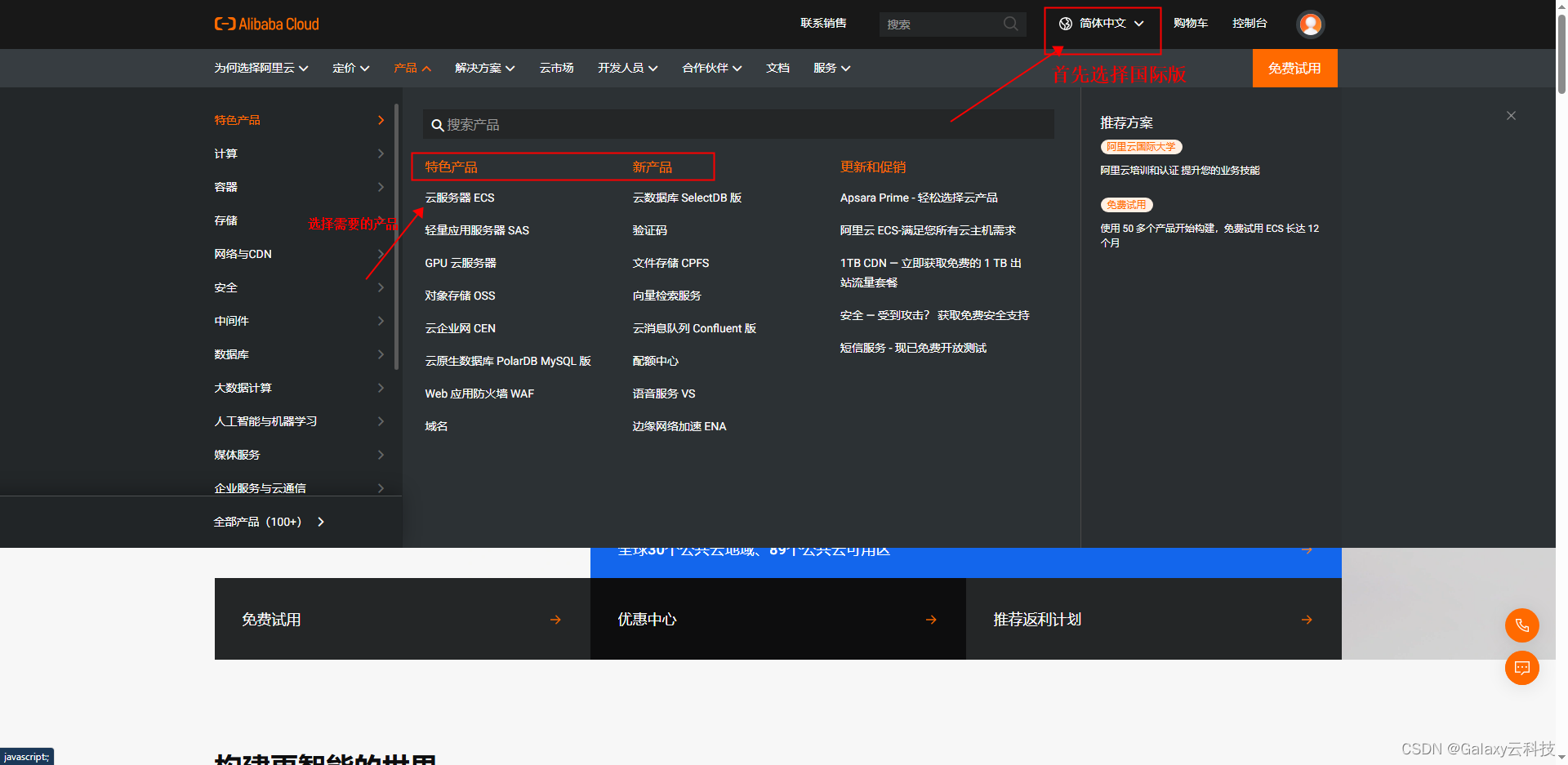Select the 媒体服务 category
This screenshot has height=765, width=1568.
299,455
